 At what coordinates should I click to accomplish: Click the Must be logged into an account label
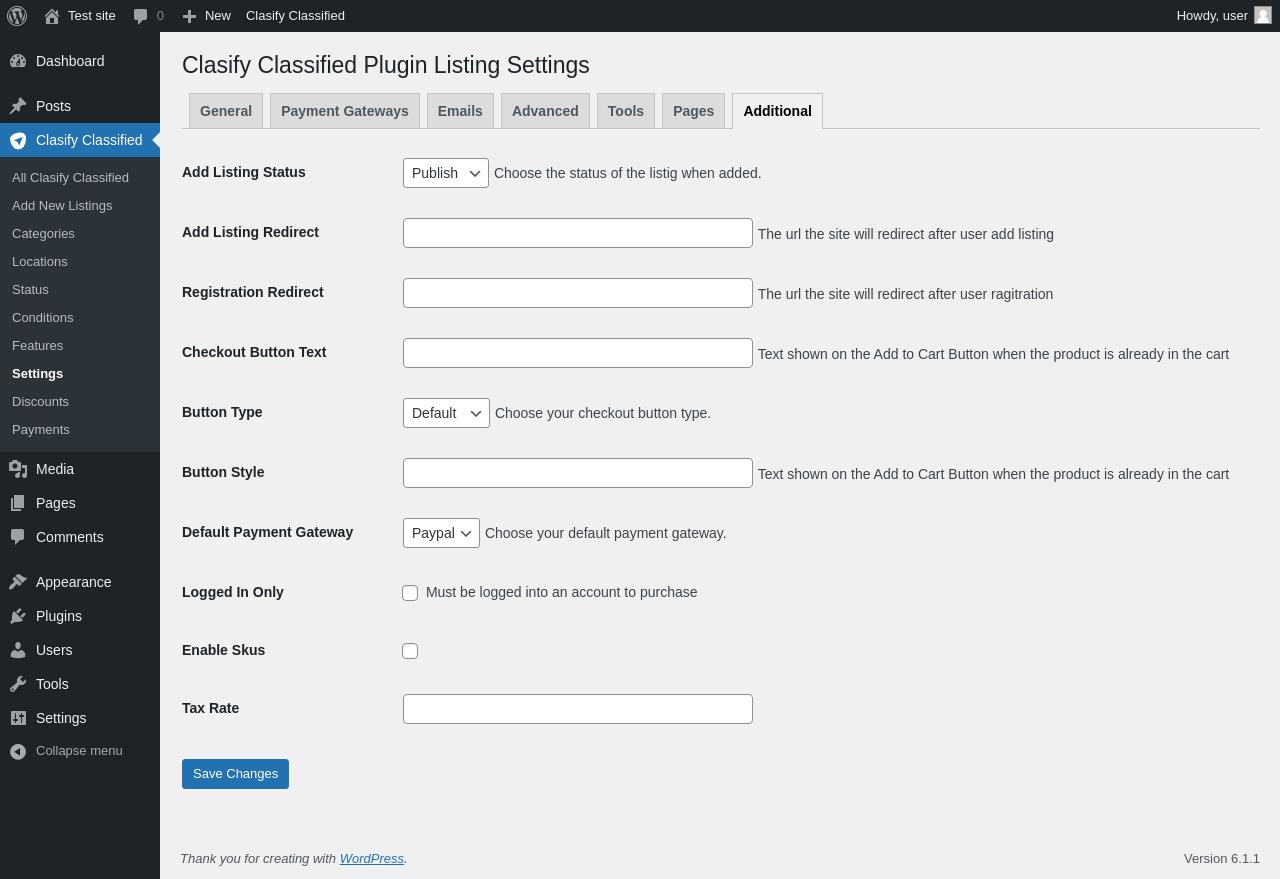(562, 592)
